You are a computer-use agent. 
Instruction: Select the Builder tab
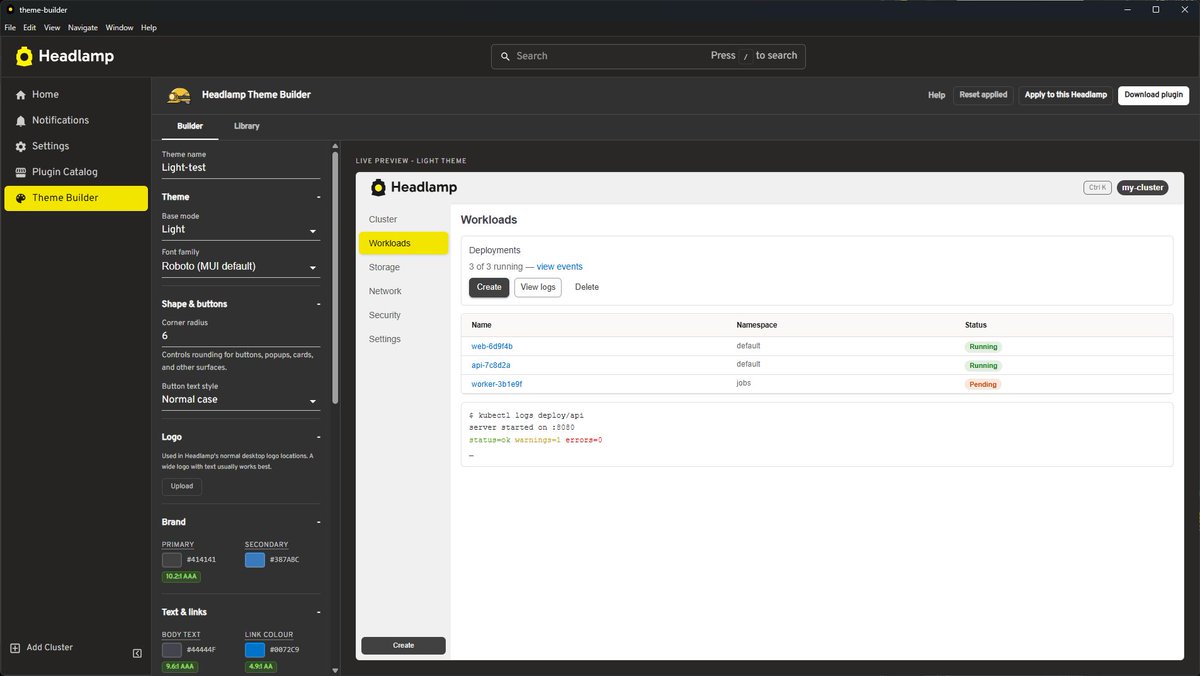click(190, 126)
